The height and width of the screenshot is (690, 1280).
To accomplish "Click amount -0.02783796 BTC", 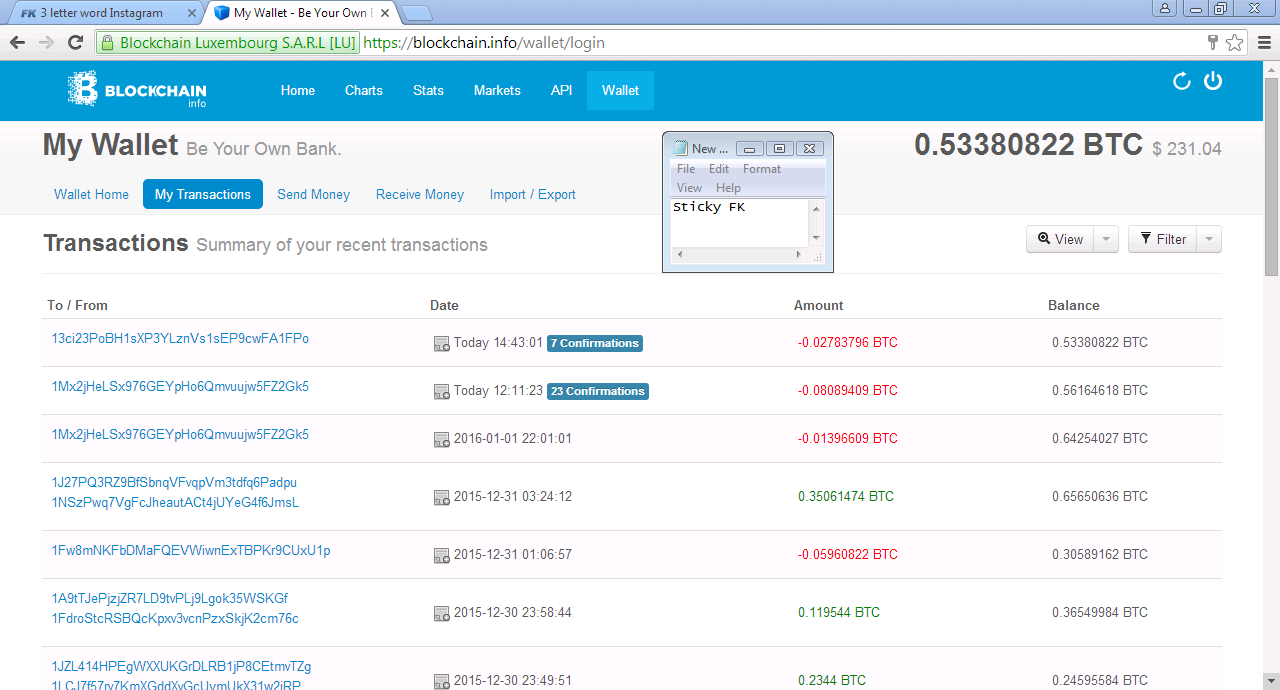I will (x=848, y=342).
